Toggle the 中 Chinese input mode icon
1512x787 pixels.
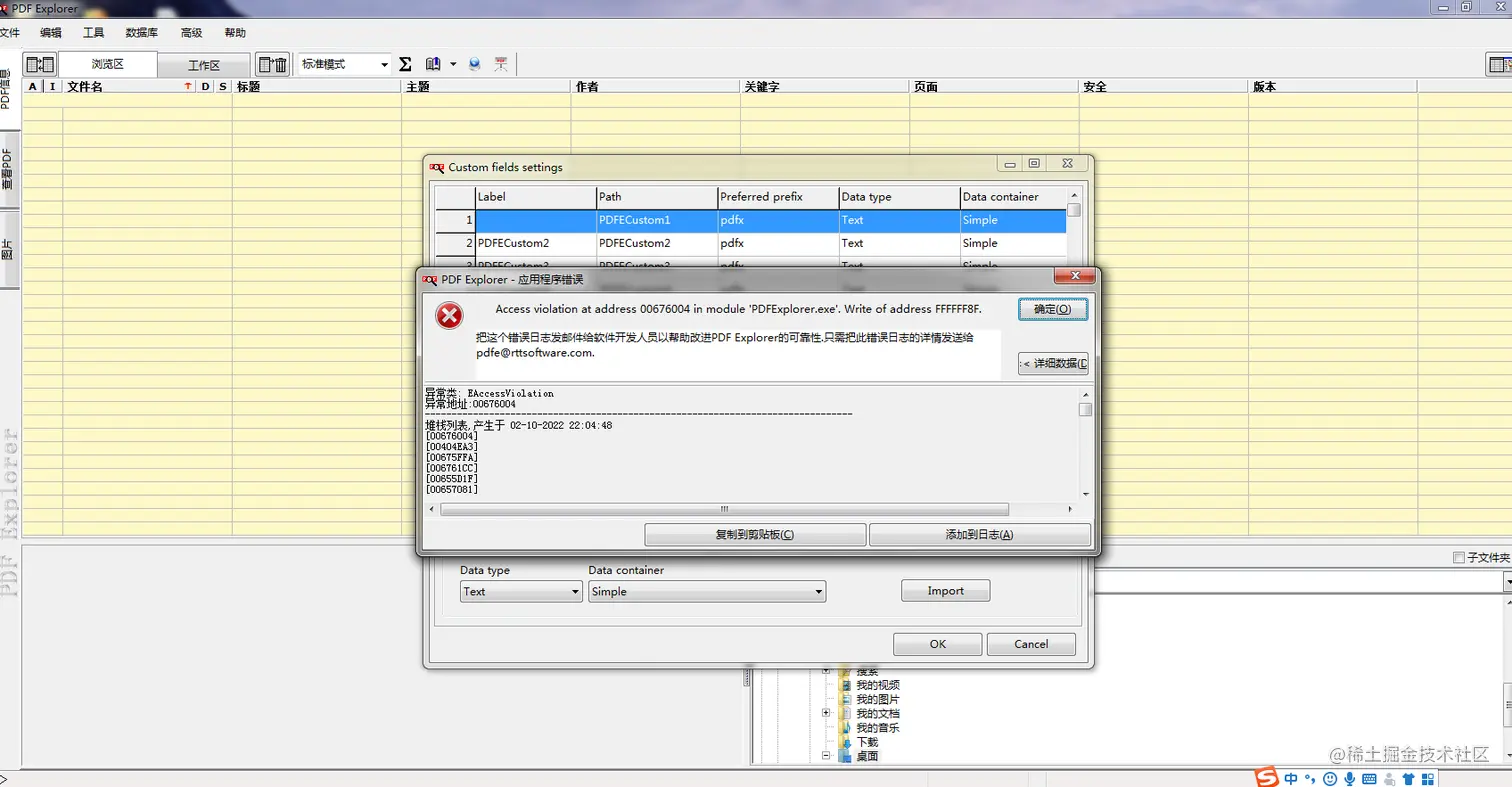(x=1291, y=778)
